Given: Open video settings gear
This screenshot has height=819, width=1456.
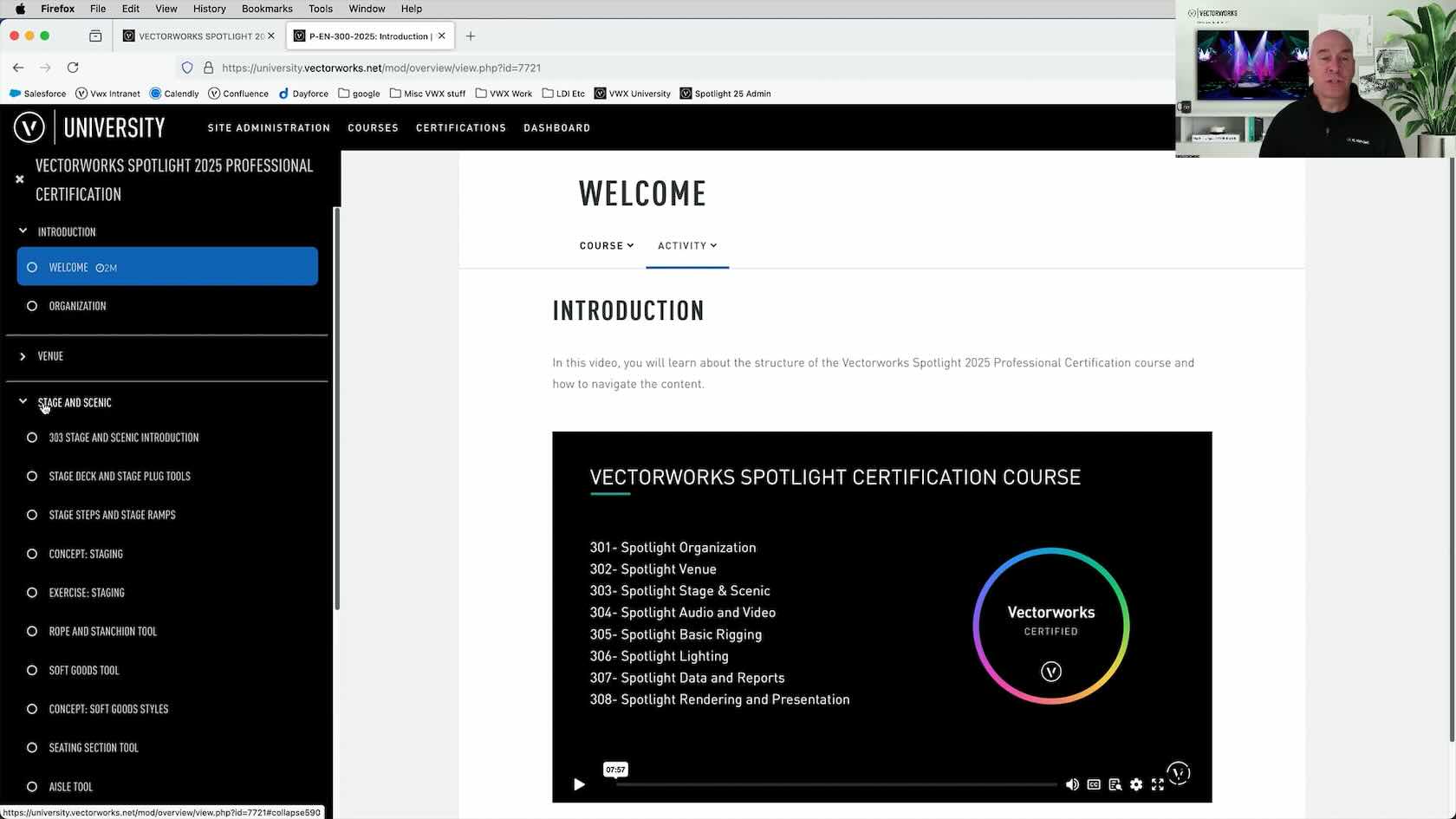Looking at the screenshot, I should pos(1136,784).
